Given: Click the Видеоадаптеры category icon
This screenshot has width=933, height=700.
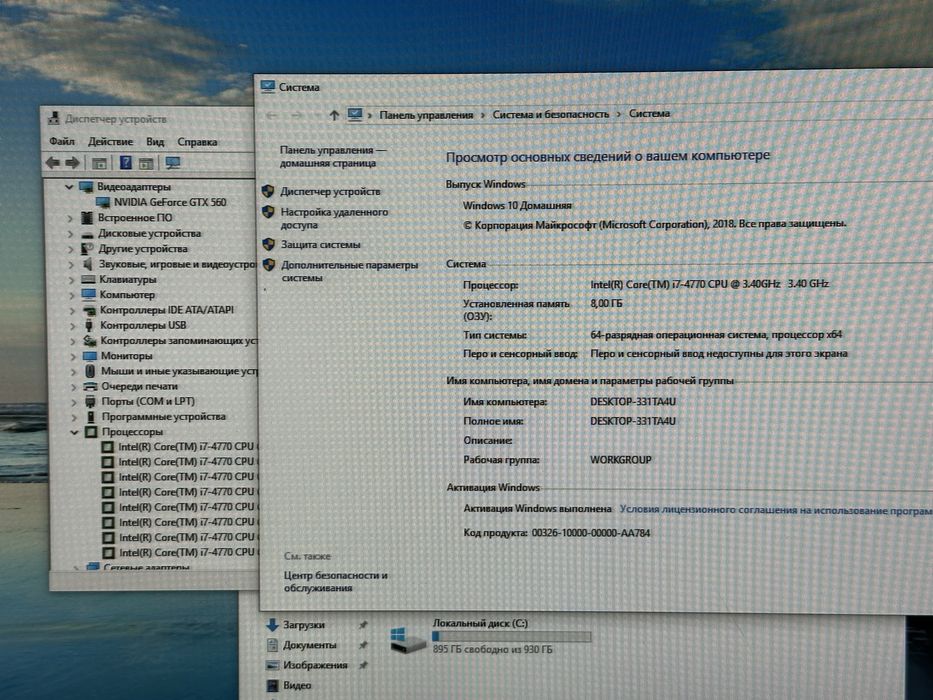Looking at the screenshot, I should pos(86,187).
